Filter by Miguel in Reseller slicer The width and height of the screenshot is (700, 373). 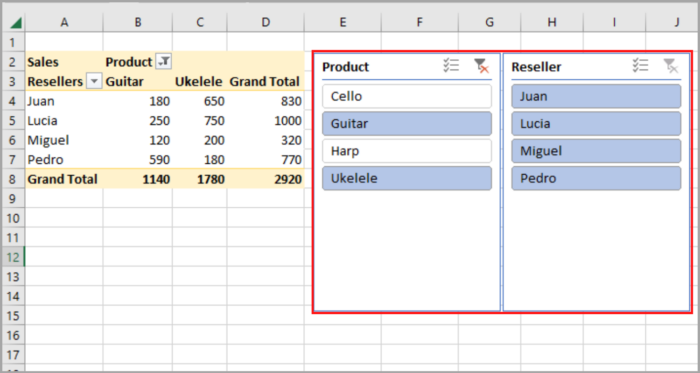596,151
